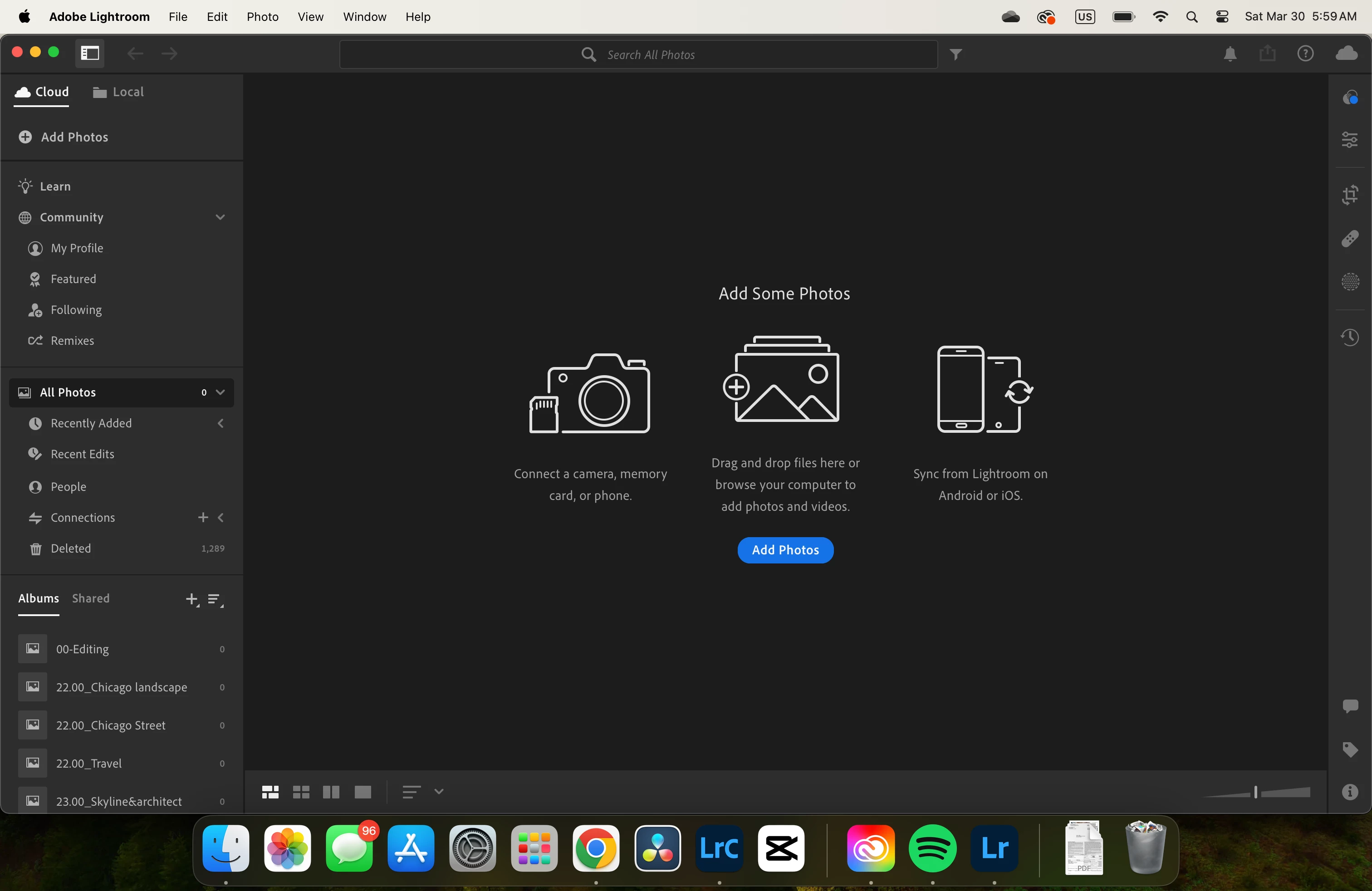Collapse the Community section chevron
This screenshot has height=891, width=1372.
(220, 217)
